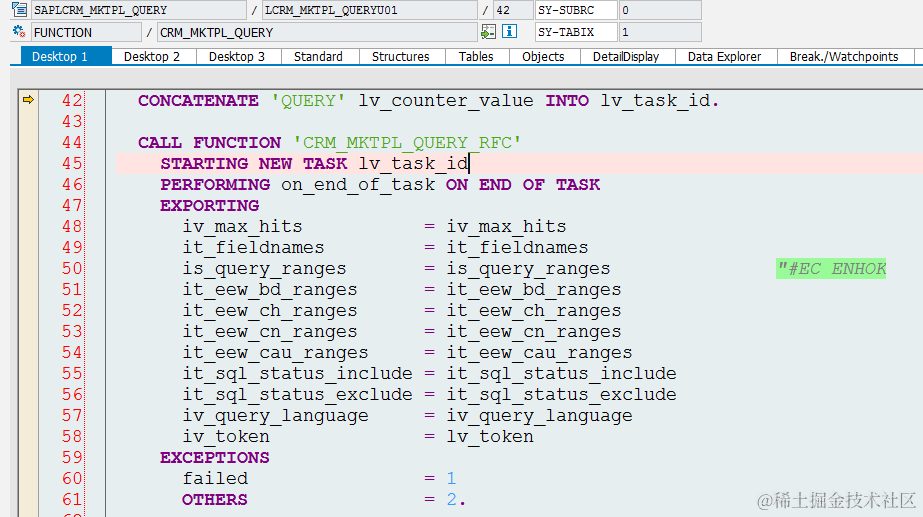The image size is (923, 517).
Task: Click the EXCEPTIONS keyword
Action: 215,458
